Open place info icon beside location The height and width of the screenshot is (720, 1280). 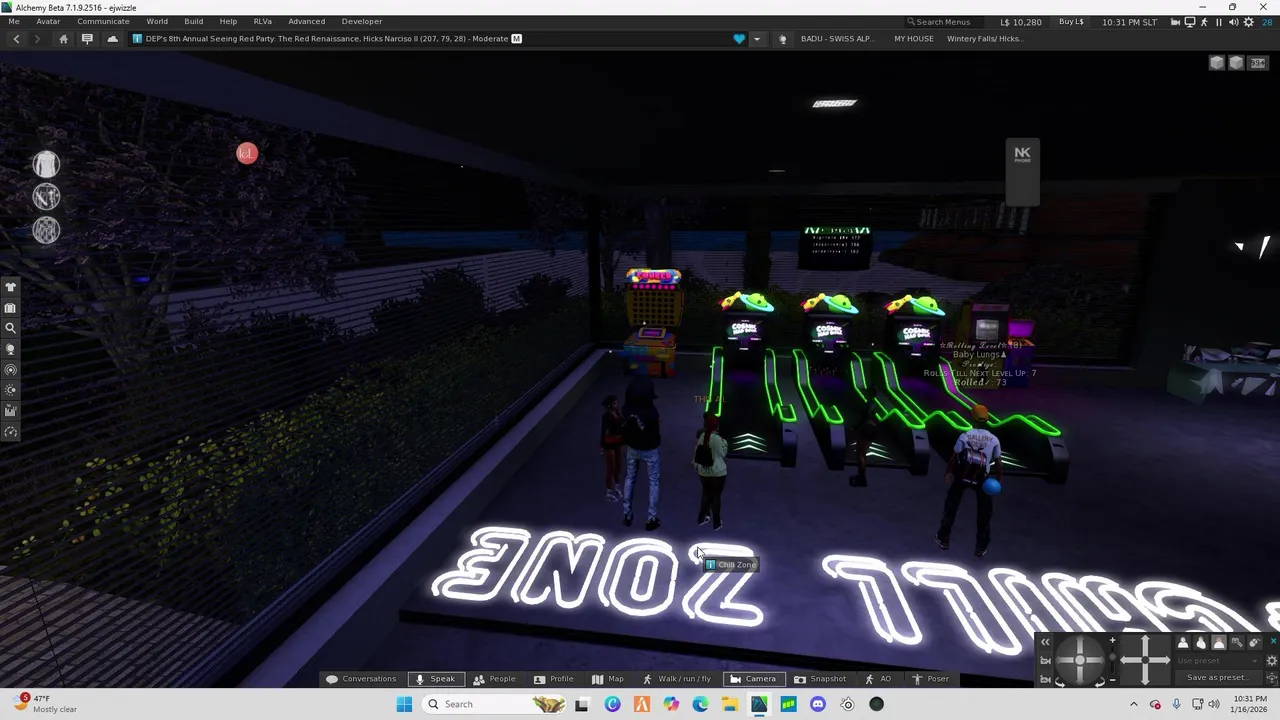point(137,39)
